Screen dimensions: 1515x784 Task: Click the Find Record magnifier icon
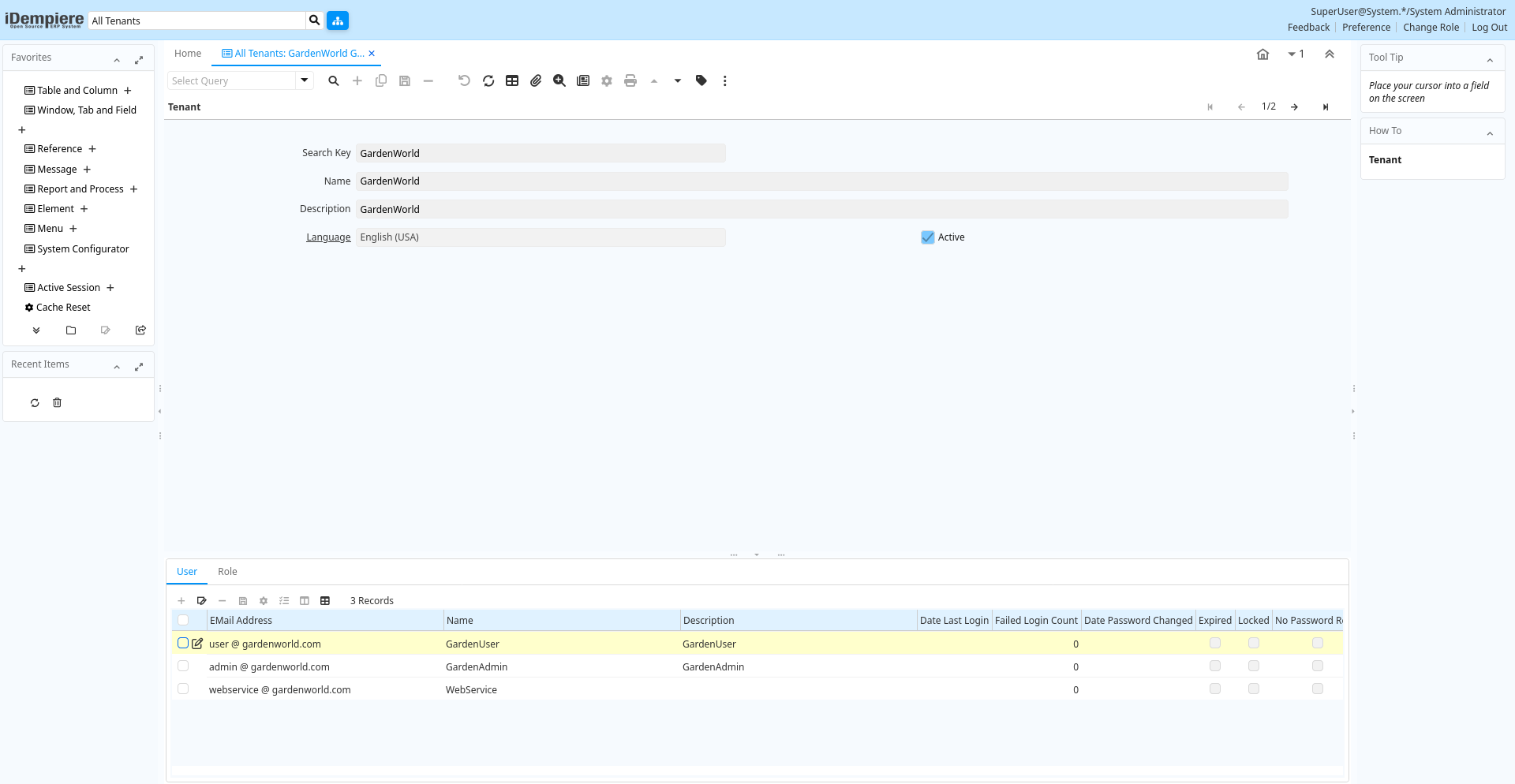pos(334,80)
